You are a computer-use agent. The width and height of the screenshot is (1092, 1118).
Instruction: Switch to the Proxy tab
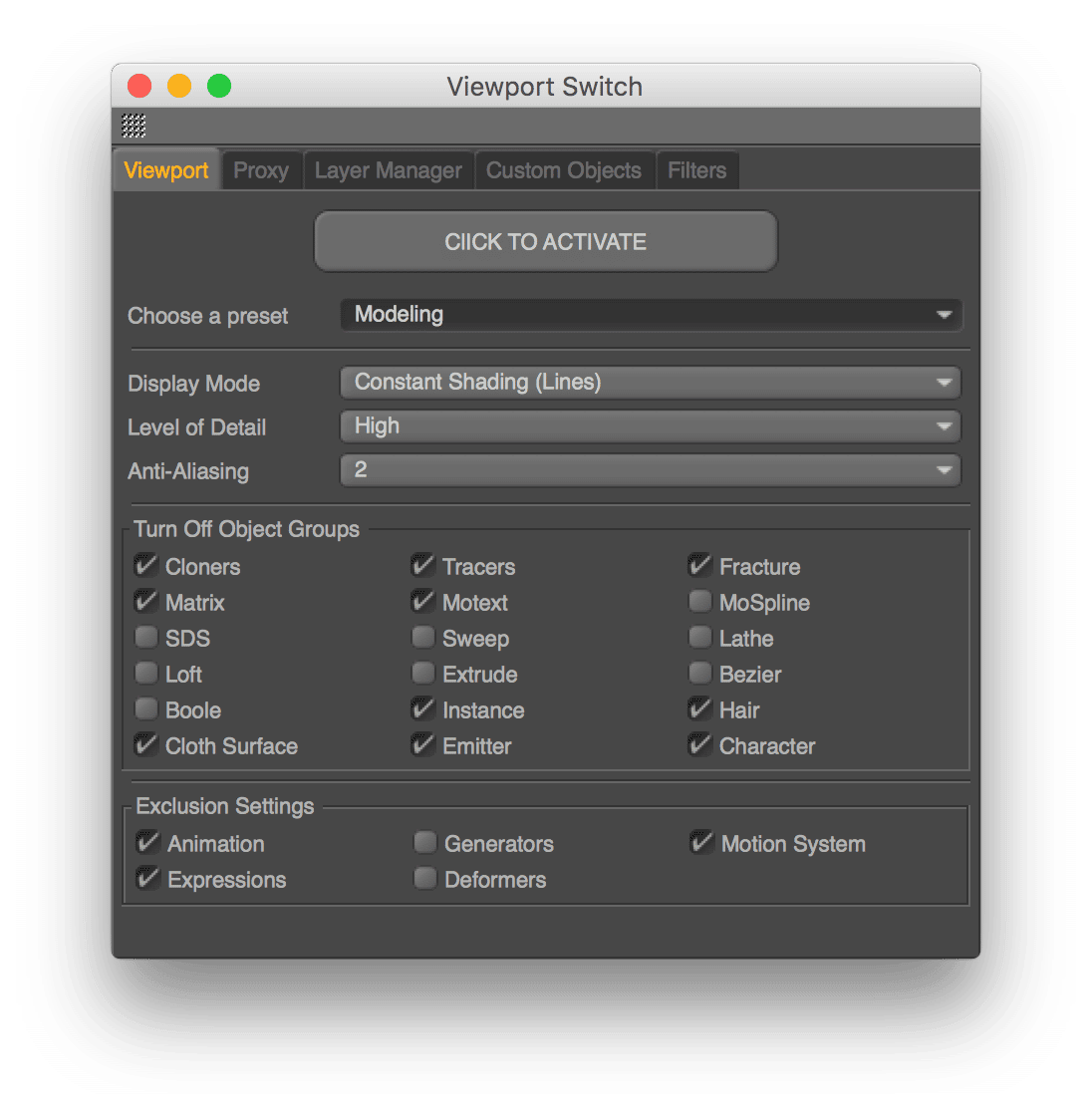pos(261,170)
